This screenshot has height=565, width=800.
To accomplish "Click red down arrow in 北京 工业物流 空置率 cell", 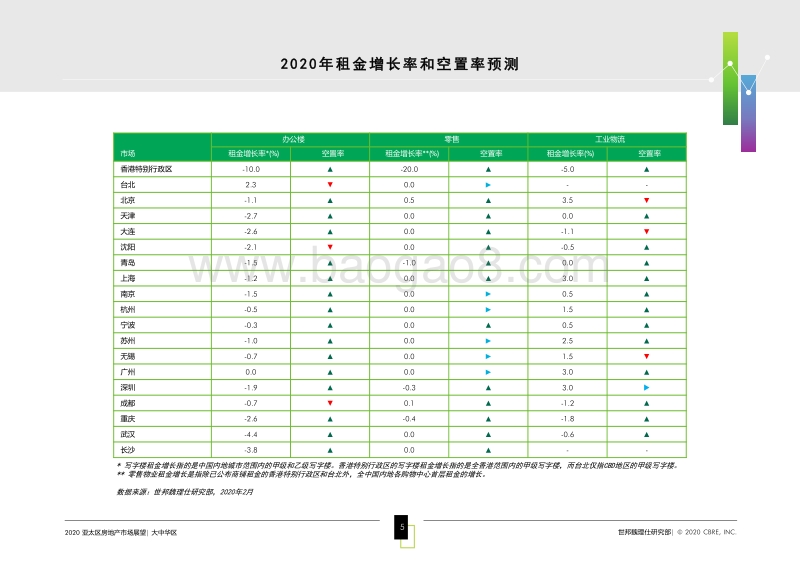I will tap(646, 201).
